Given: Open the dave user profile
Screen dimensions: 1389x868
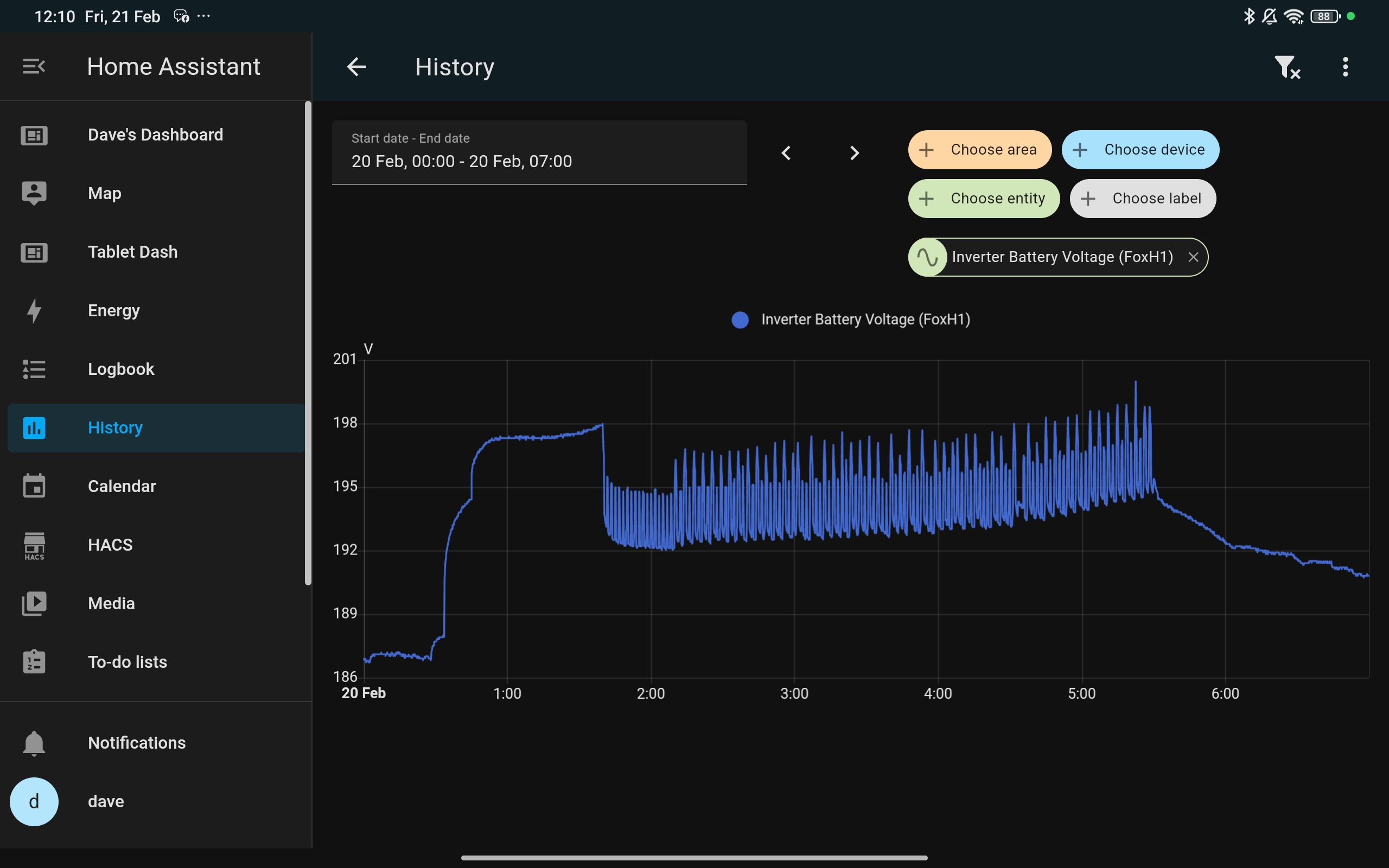Looking at the screenshot, I should (x=106, y=801).
